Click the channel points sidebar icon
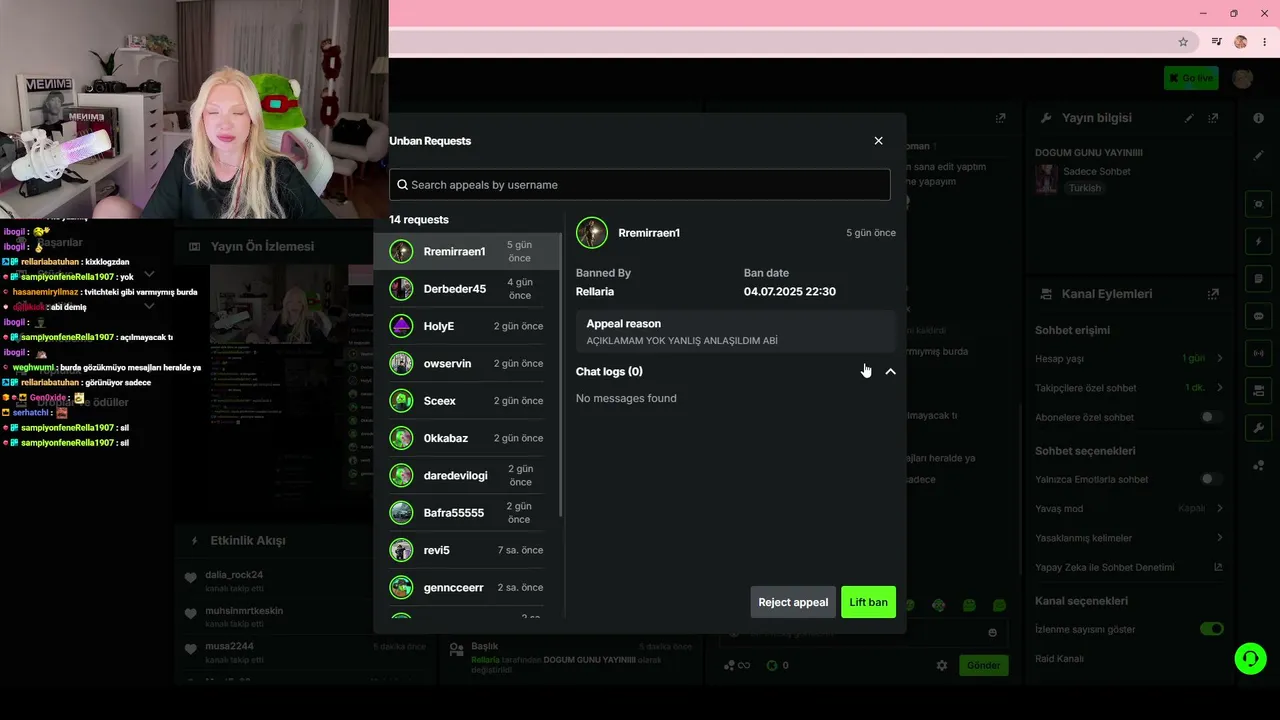1280x720 pixels. click(1259, 466)
